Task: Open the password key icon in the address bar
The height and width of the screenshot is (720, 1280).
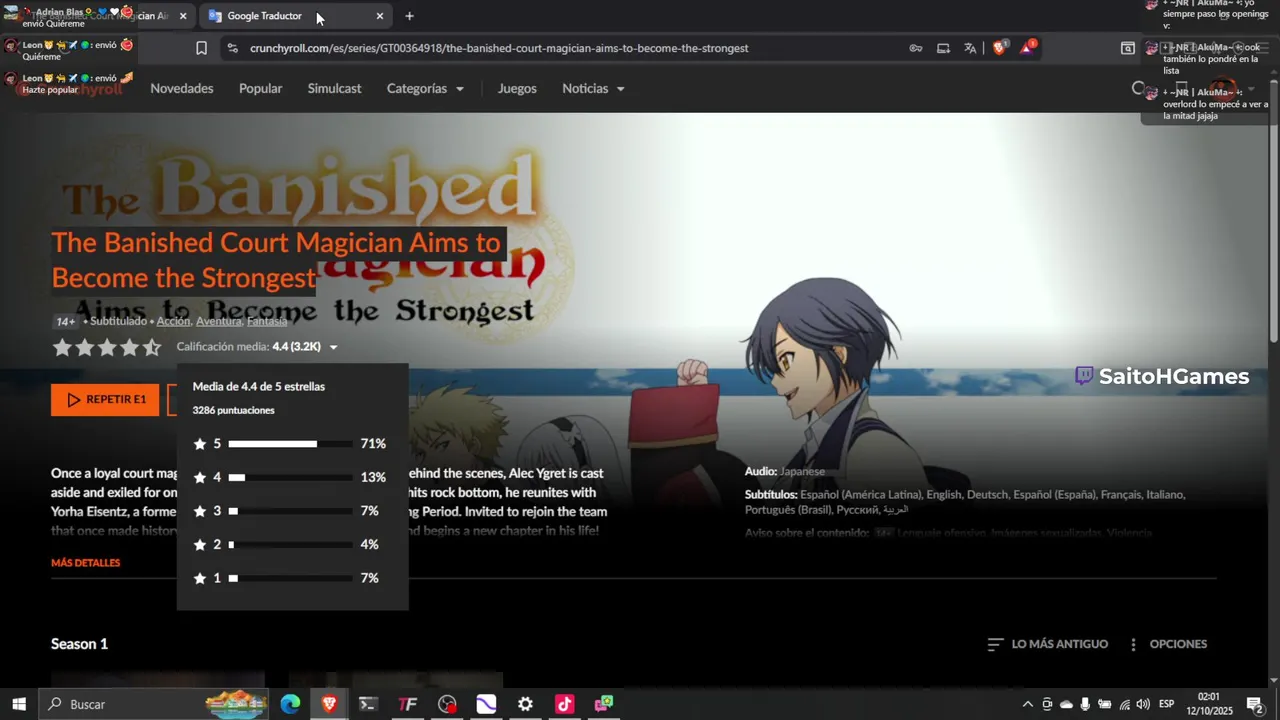Action: tap(916, 48)
